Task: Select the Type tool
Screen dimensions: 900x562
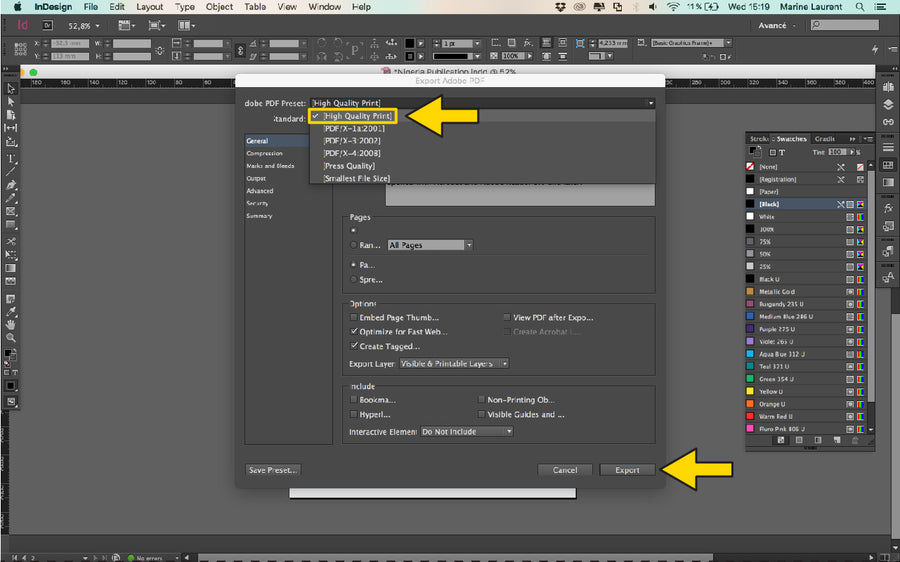Action: point(11,158)
